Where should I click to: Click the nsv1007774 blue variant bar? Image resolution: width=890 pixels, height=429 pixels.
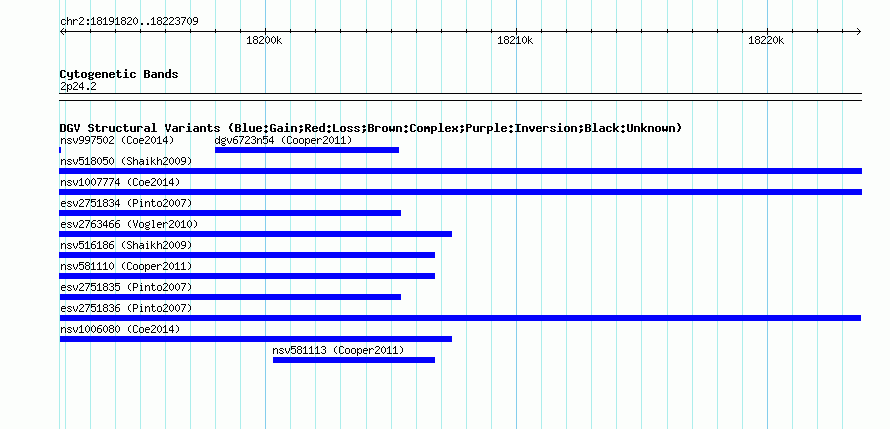(460, 192)
